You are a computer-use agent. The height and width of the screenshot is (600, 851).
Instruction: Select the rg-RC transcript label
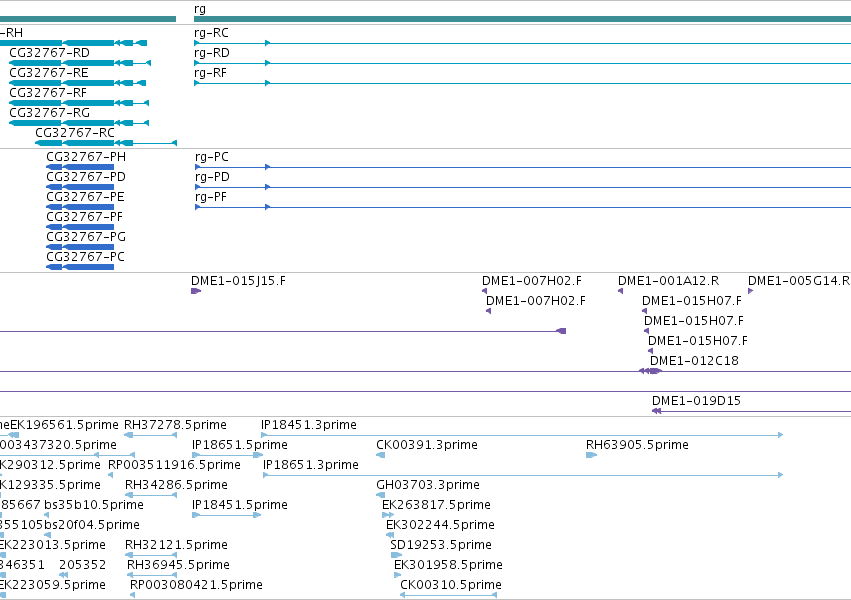point(211,33)
